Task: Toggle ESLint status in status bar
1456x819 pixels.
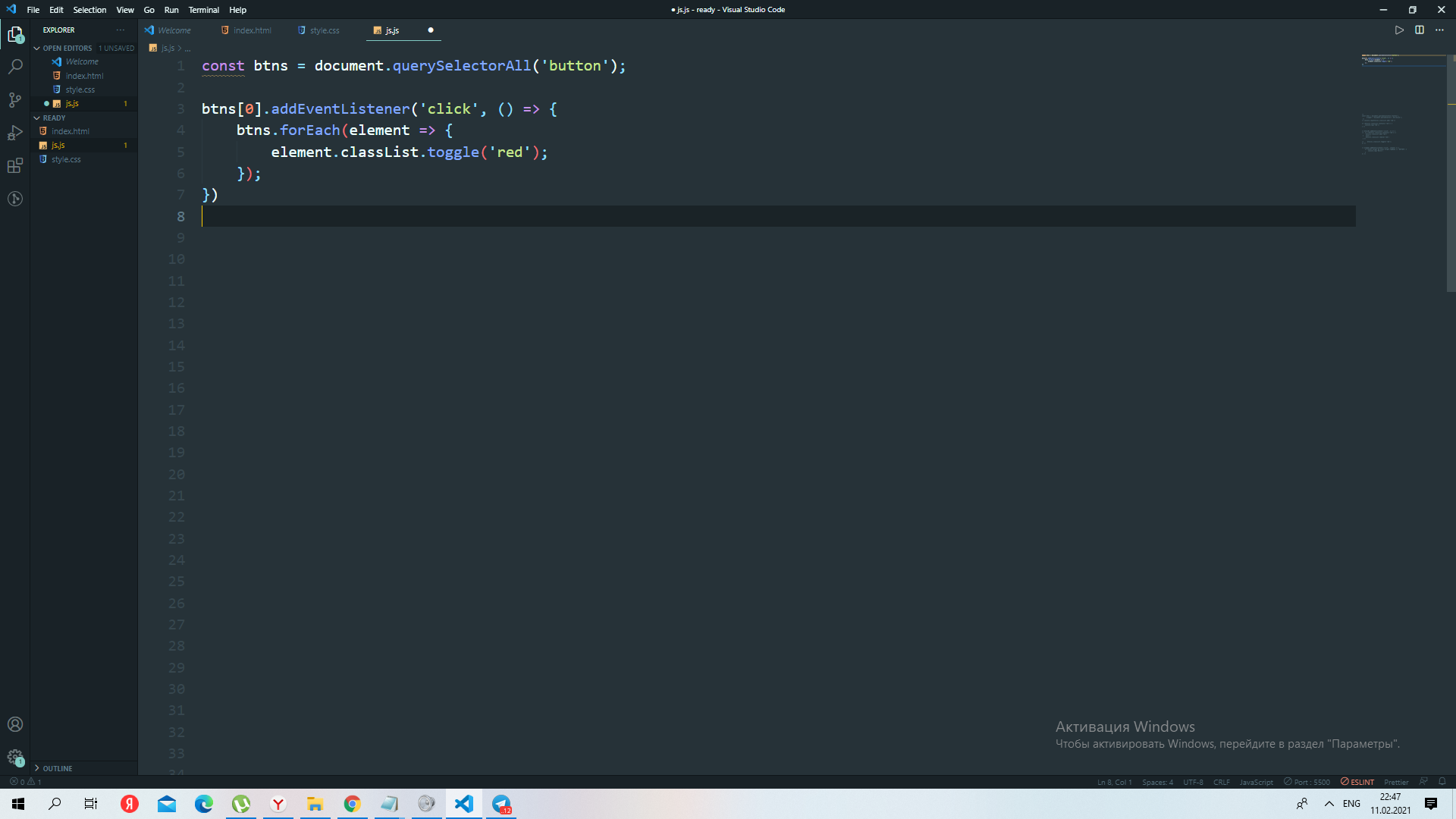Action: 1357,782
